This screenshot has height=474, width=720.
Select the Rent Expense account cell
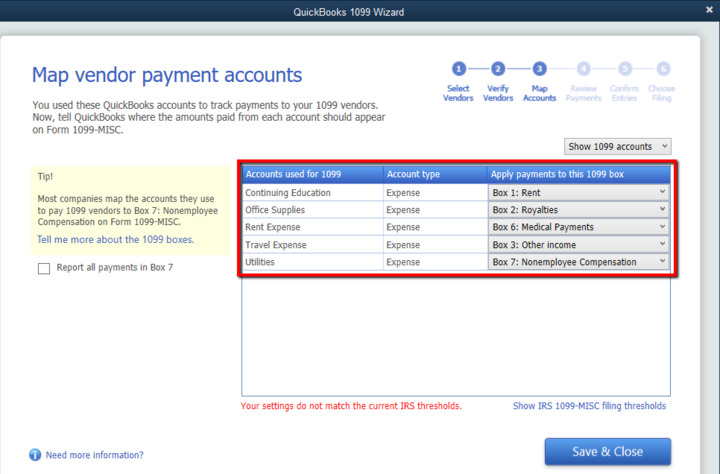(x=312, y=227)
